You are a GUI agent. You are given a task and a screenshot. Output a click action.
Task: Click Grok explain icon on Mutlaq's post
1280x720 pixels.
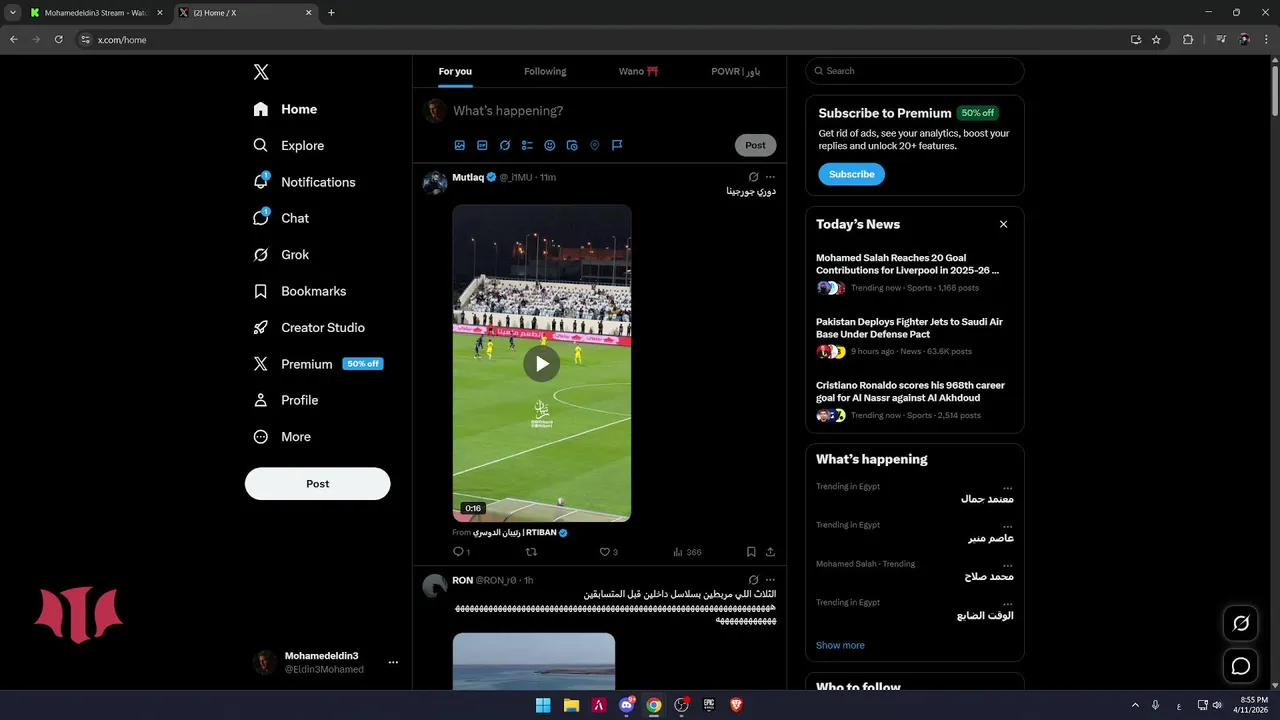[753, 177]
